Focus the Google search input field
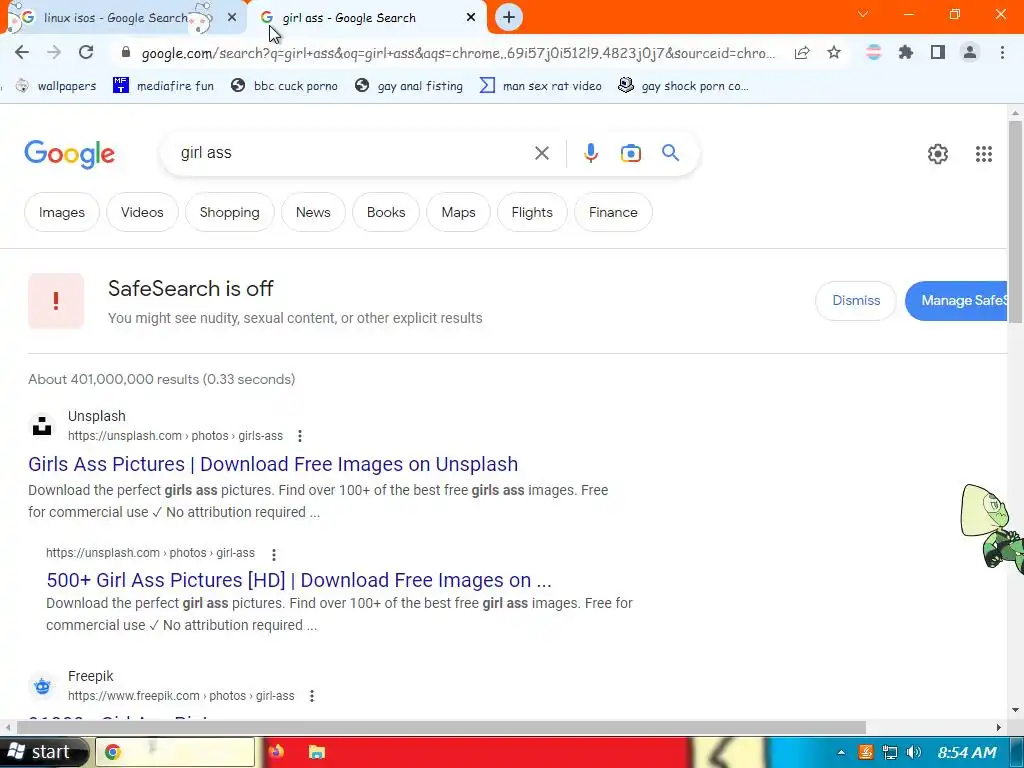The image size is (1024, 768). point(353,153)
